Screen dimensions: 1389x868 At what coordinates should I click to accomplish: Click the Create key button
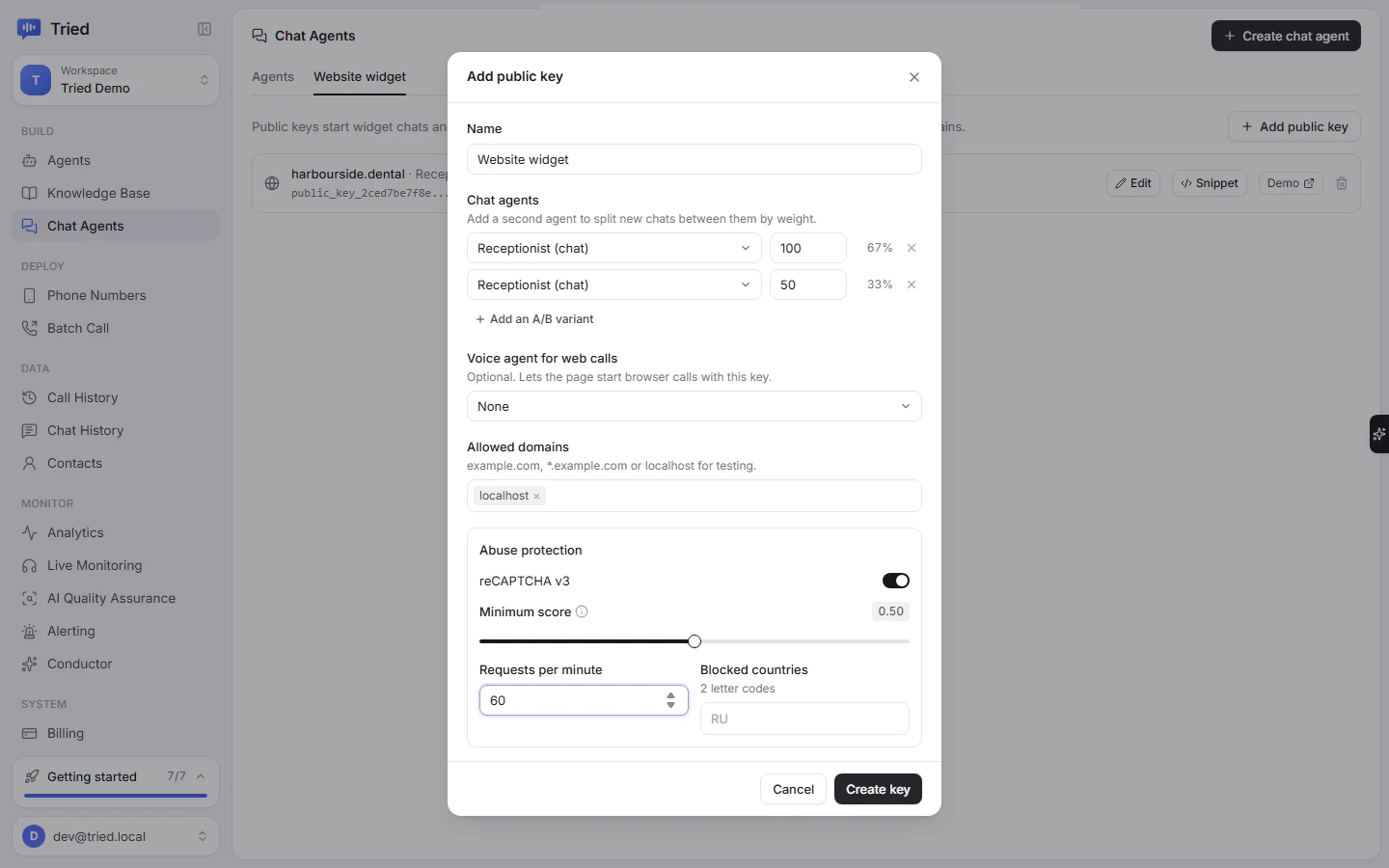(x=878, y=789)
